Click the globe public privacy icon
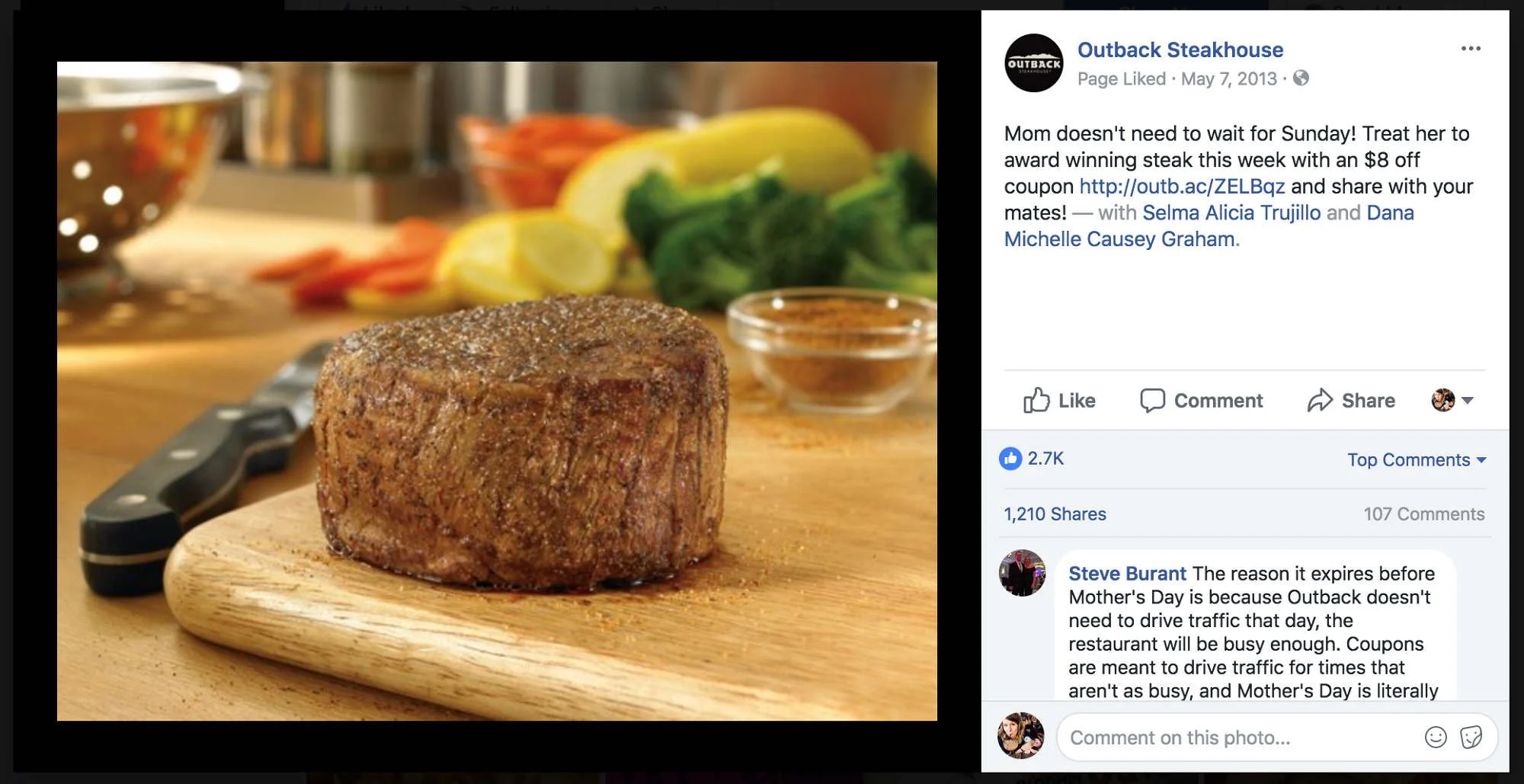1524x784 pixels. (1301, 78)
